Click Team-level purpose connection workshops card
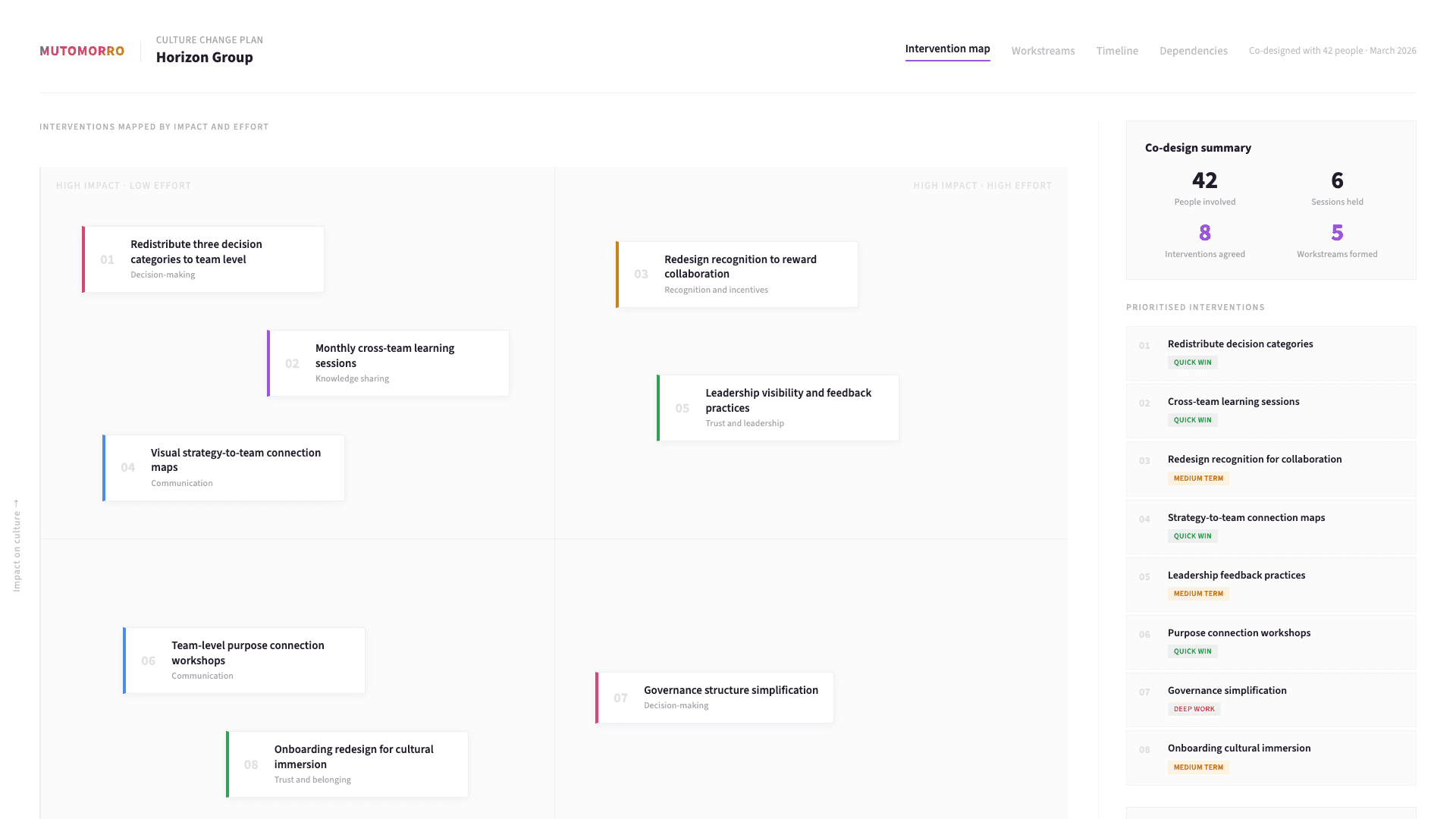Viewport: 1456px width, 819px height. click(244, 661)
